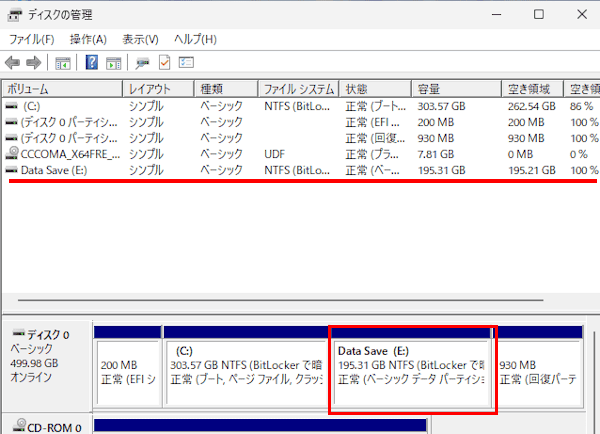Sort by the ボリューム column header
The image size is (600, 434).
click(x=62, y=89)
